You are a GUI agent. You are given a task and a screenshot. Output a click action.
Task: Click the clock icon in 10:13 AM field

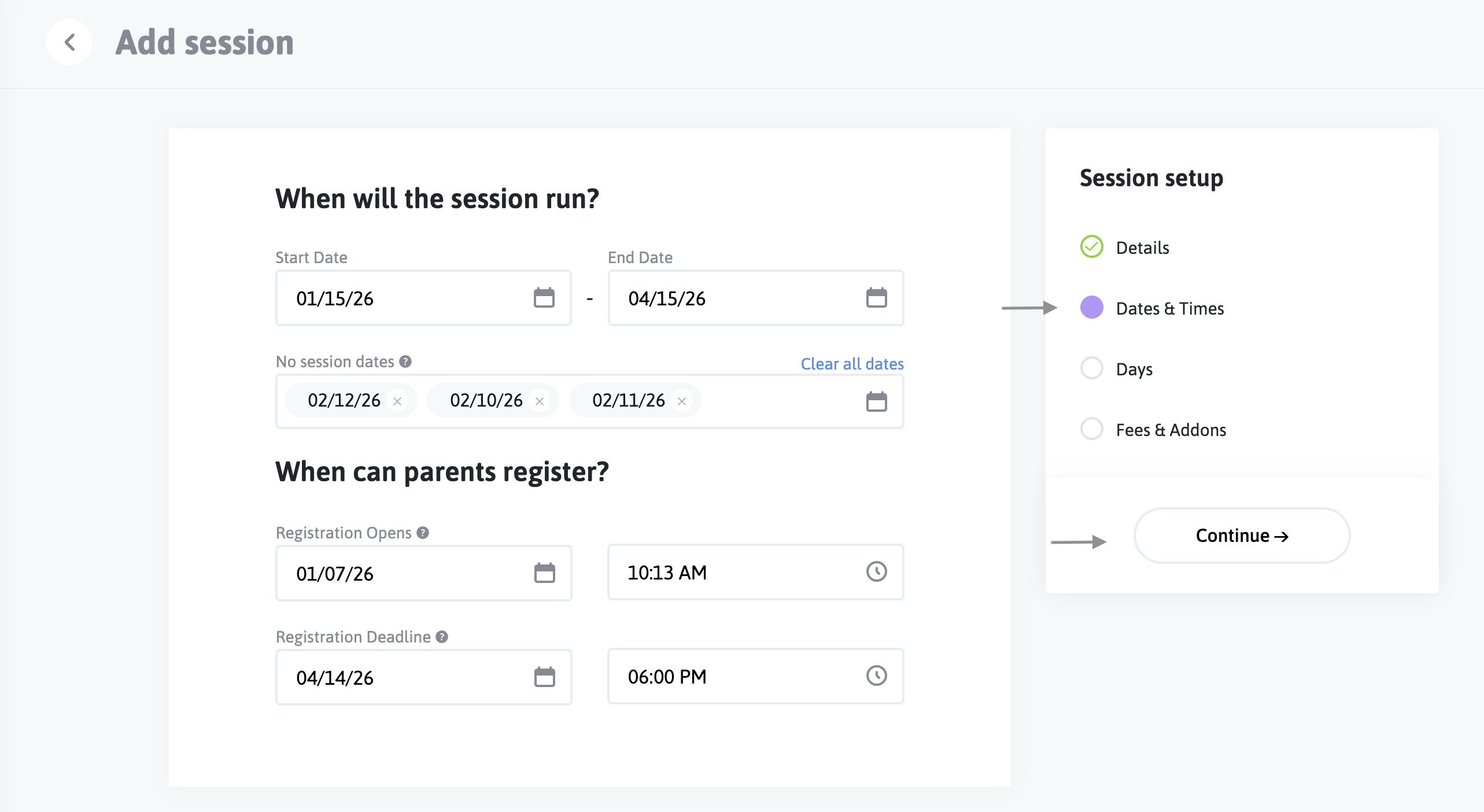876,572
